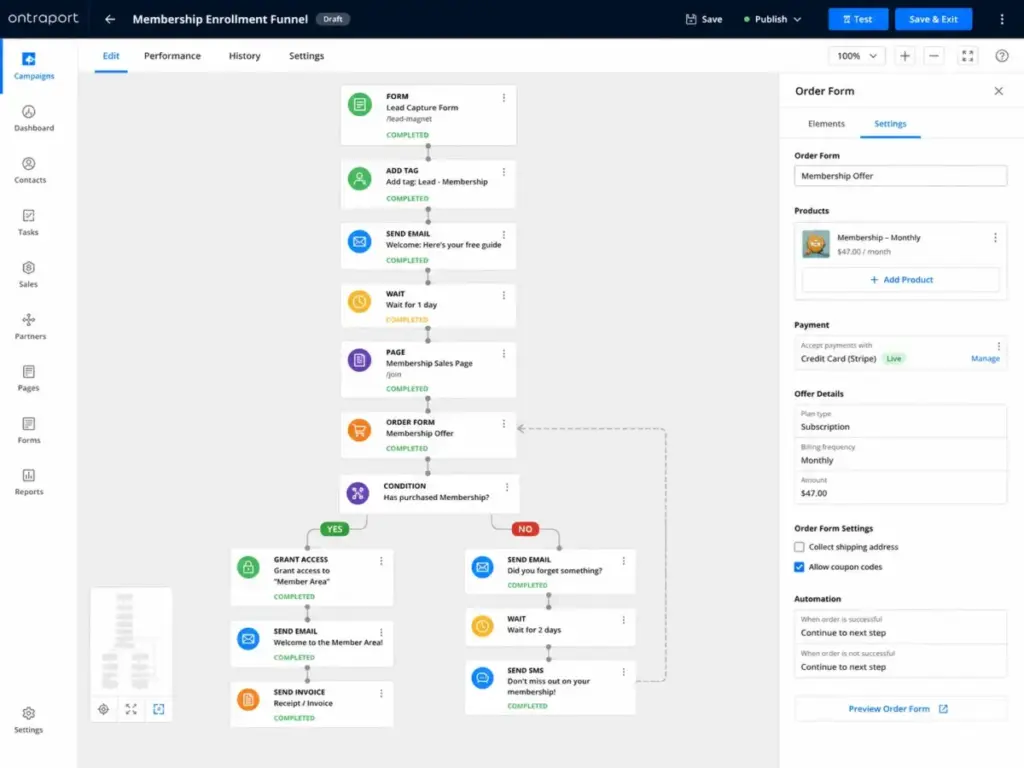This screenshot has width=1024, height=768.
Task: Open Reports in the sidebar
Action: [x=29, y=482]
